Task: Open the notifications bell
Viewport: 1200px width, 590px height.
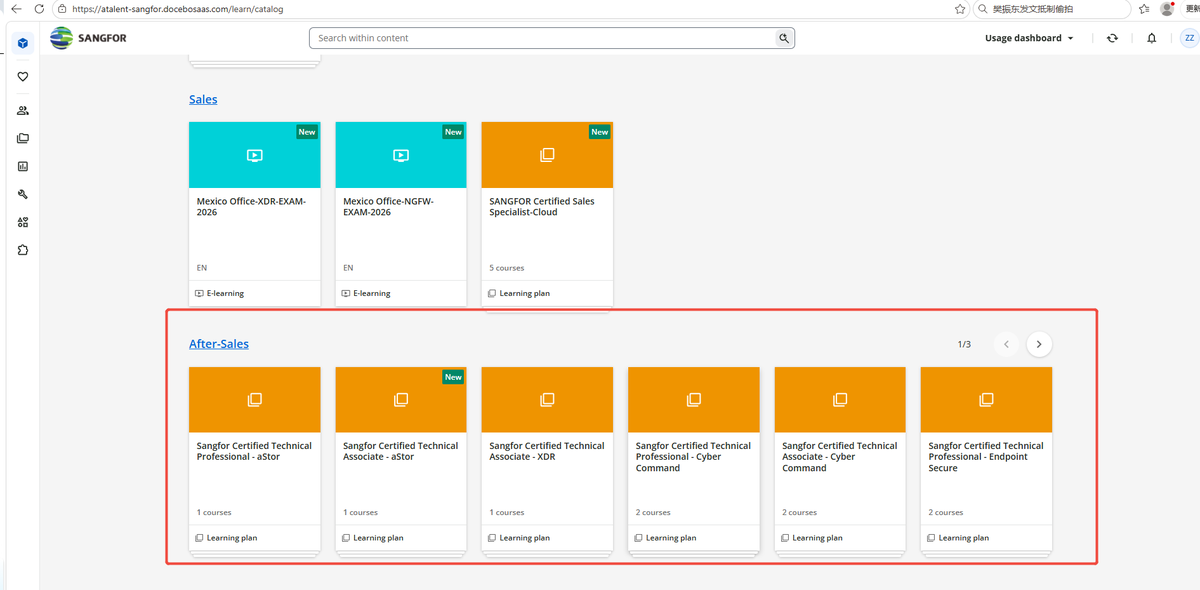Action: coord(1151,38)
